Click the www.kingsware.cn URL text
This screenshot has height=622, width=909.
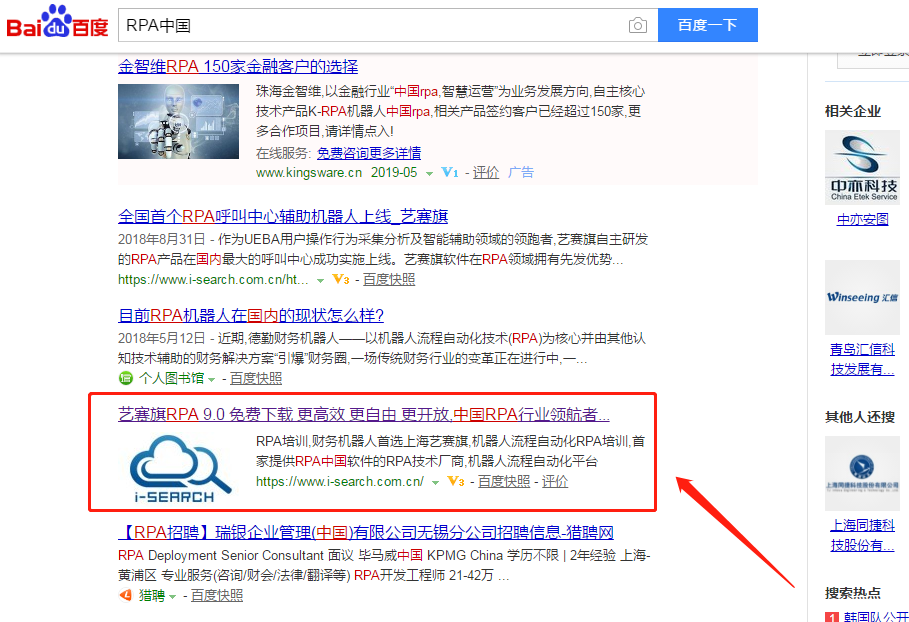point(309,173)
